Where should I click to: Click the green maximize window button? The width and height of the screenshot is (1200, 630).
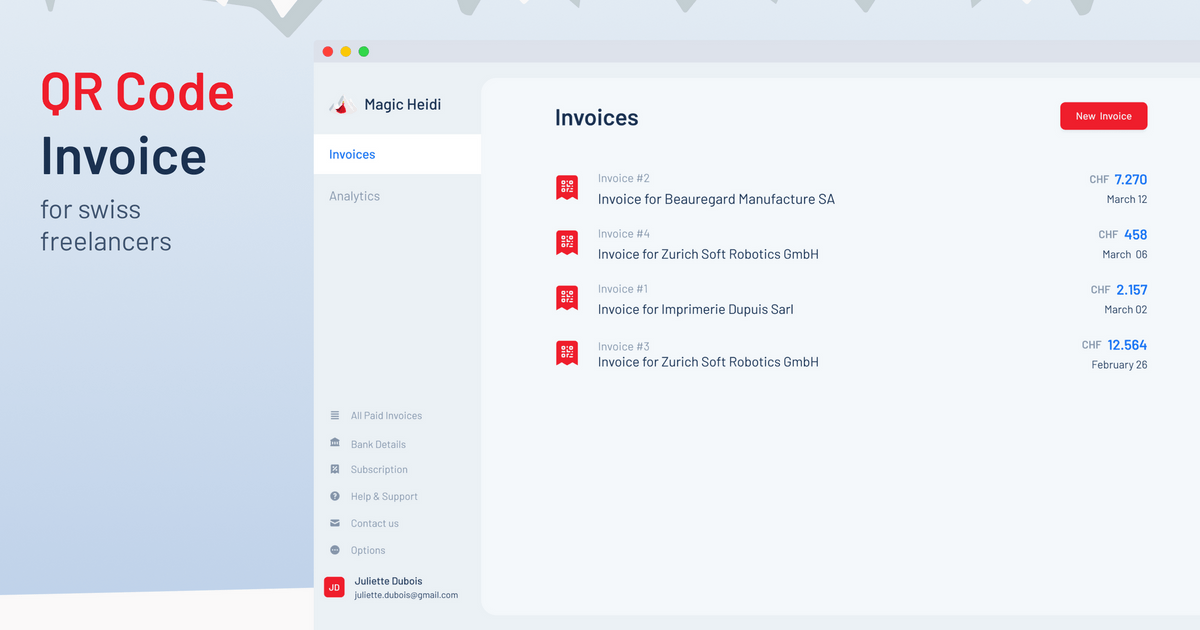tap(364, 51)
